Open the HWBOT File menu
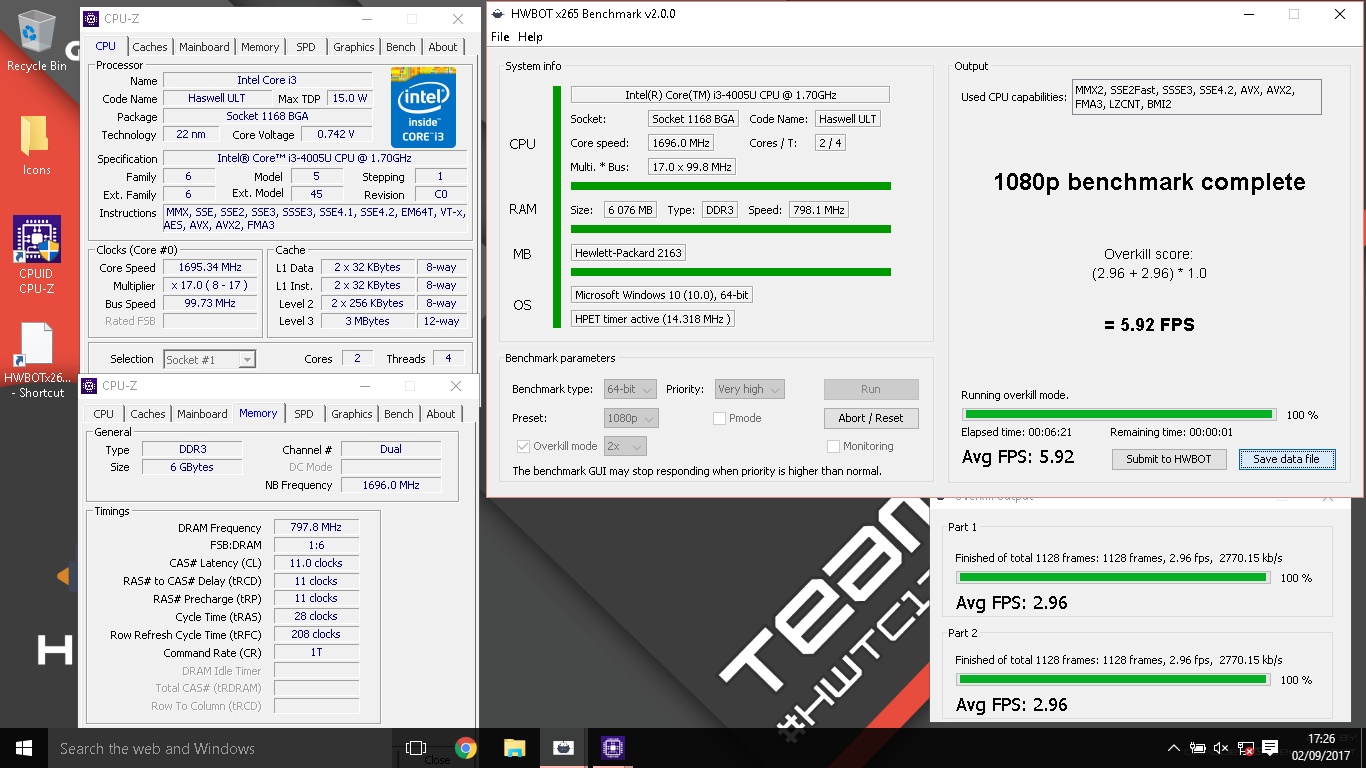 tap(500, 37)
